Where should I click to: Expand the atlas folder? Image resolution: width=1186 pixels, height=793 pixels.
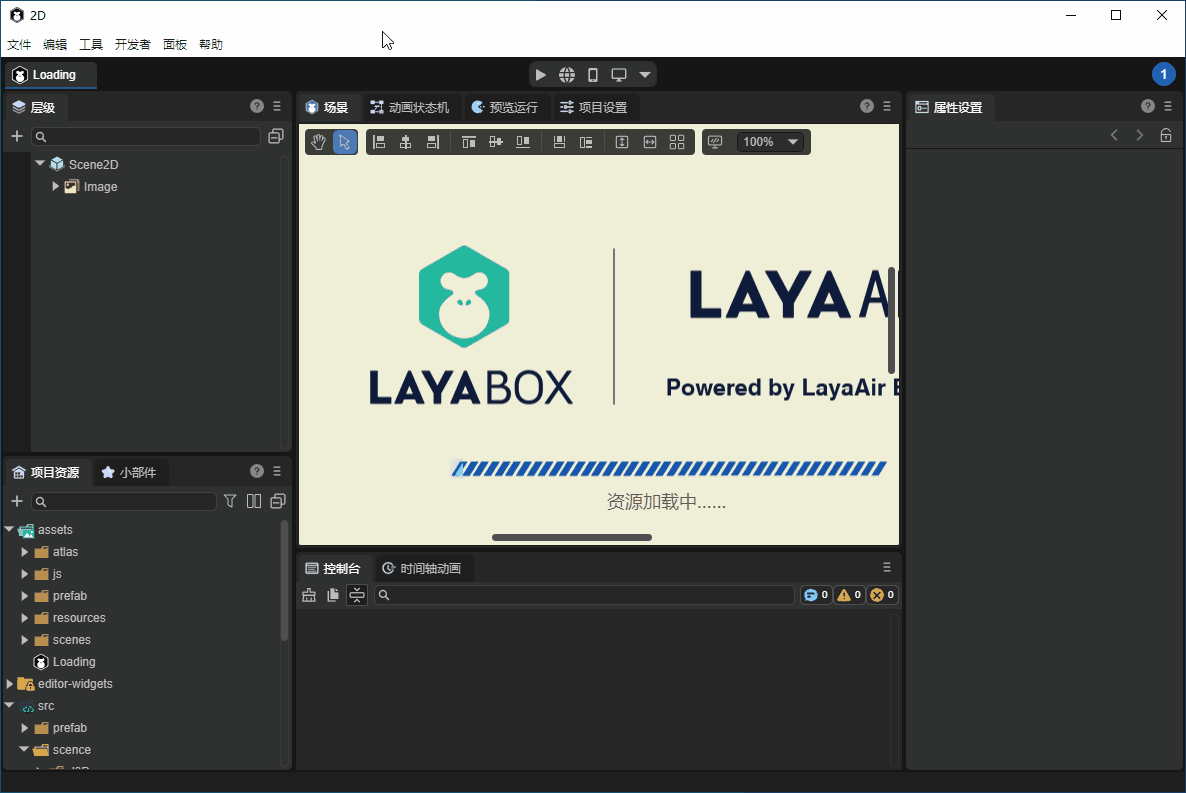(x=25, y=552)
